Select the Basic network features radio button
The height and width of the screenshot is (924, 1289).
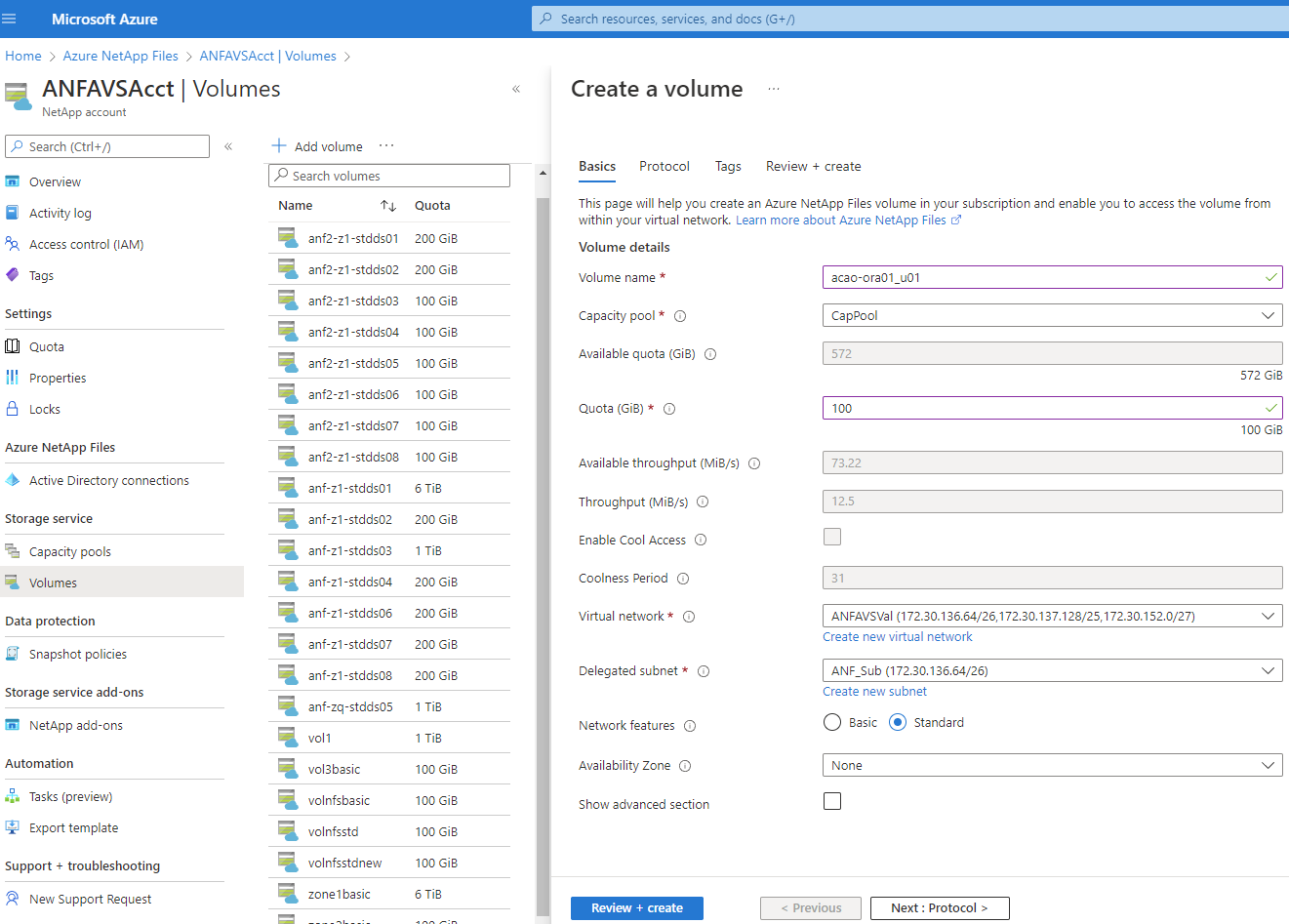coord(832,723)
